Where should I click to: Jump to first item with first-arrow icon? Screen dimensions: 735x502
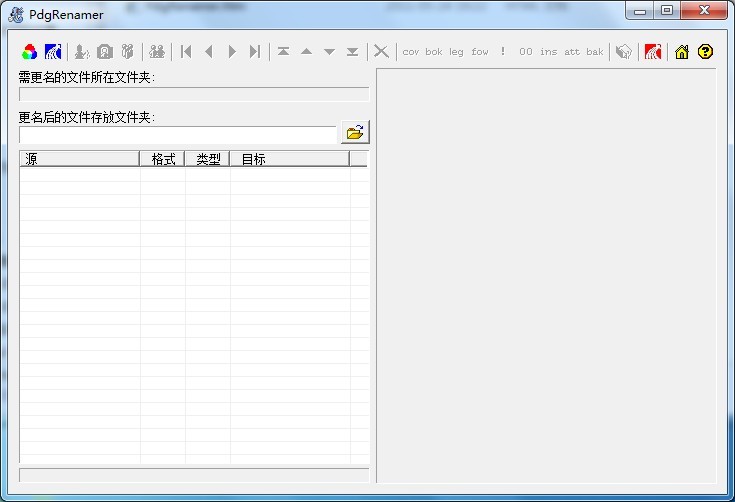click(186, 52)
